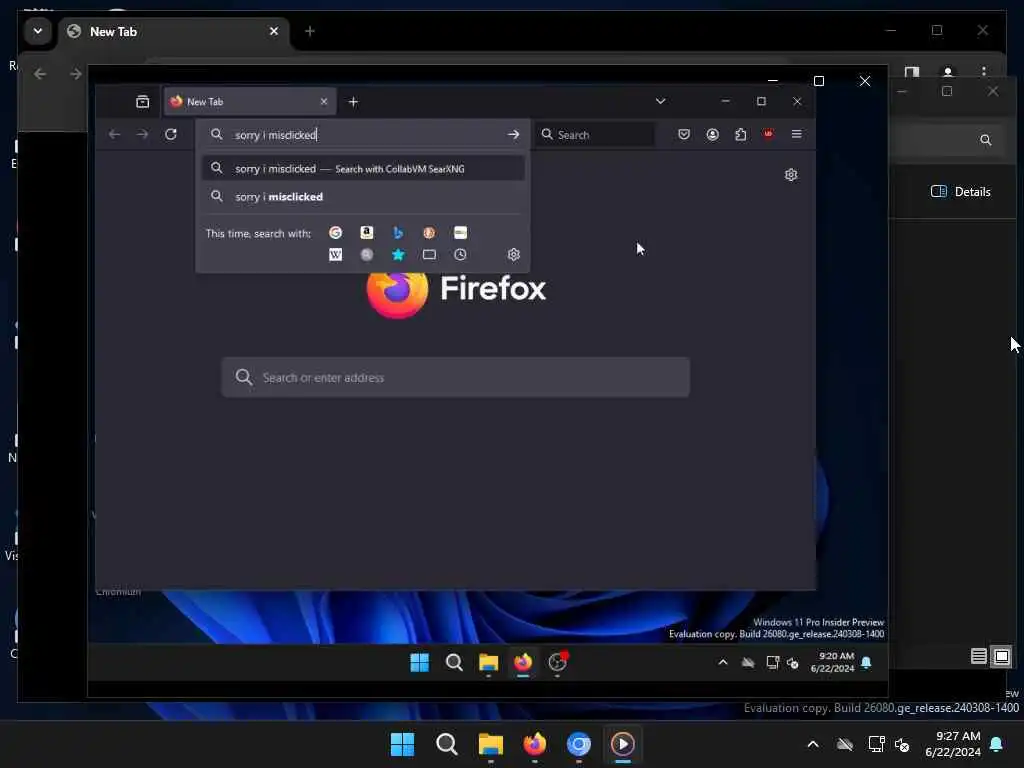Open host taskbar media player
Image resolution: width=1024 pixels, height=768 pixels.
622,744
